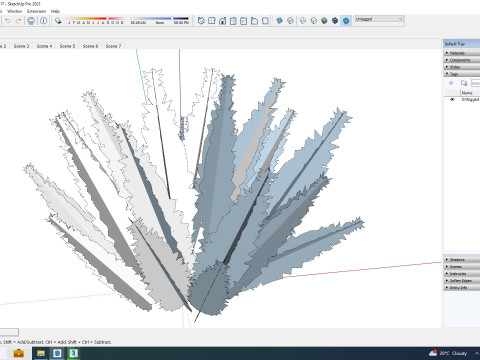Select Shaded With Textures style icon
Image resolution: width=480 pixels, height=360 pixels.
[x=335, y=21]
